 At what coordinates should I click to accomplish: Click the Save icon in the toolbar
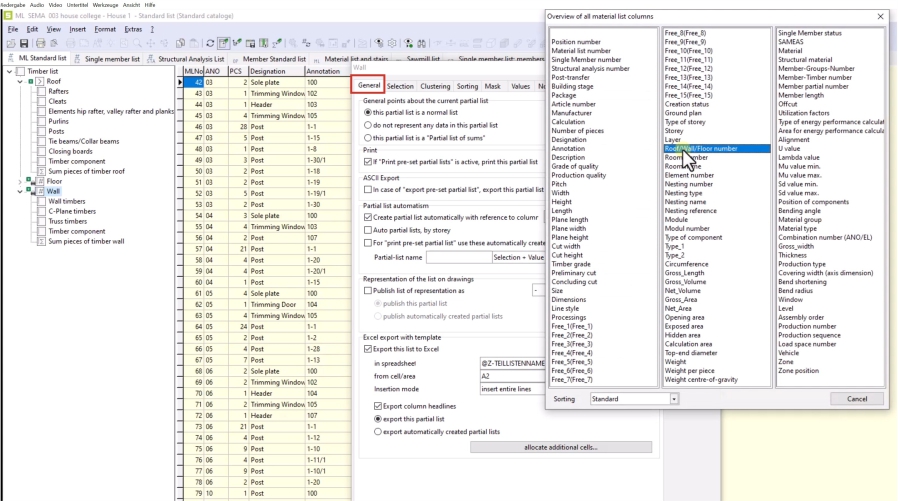[25, 45]
